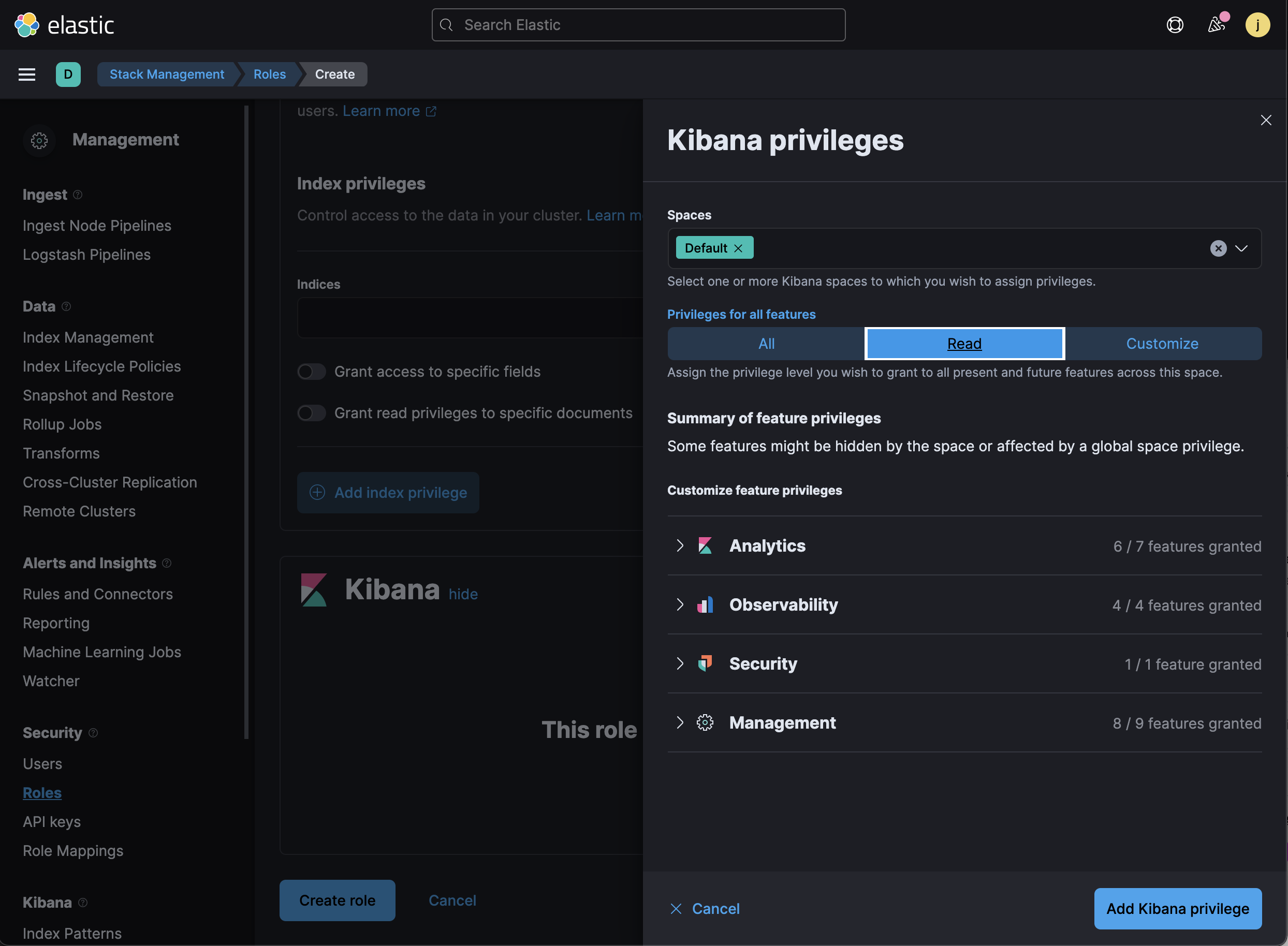
Task: Open Users in sidebar
Action: (x=42, y=764)
